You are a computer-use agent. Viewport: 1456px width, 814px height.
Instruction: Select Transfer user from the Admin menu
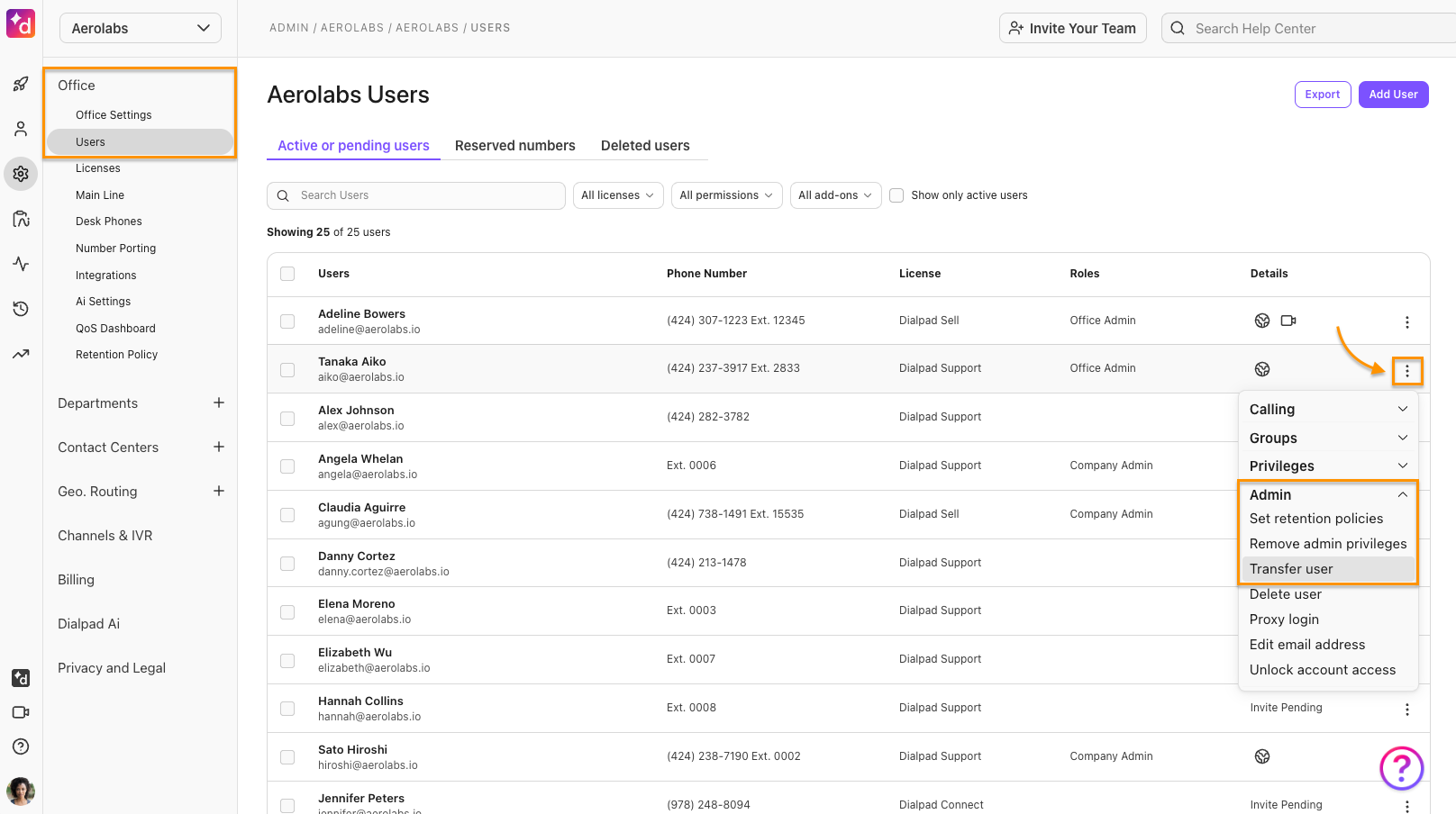[x=1328, y=569]
